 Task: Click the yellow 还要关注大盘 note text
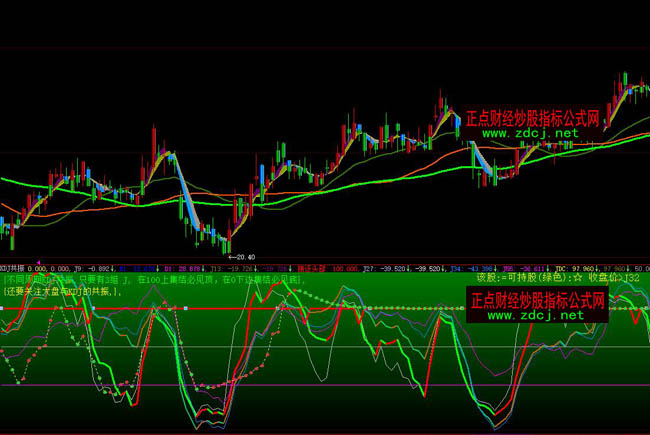point(62,291)
